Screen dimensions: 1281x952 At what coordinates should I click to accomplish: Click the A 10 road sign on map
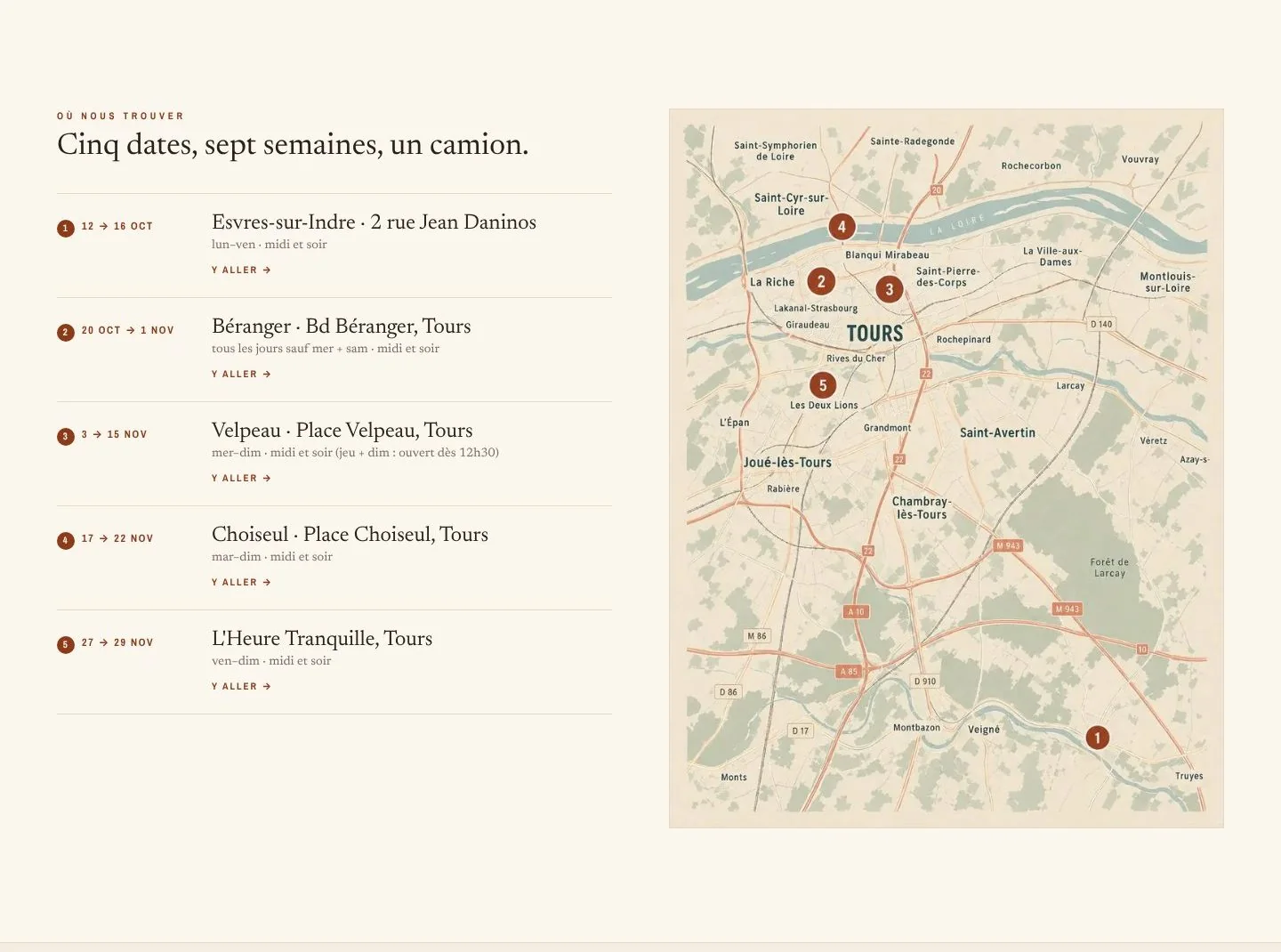(x=856, y=612)
